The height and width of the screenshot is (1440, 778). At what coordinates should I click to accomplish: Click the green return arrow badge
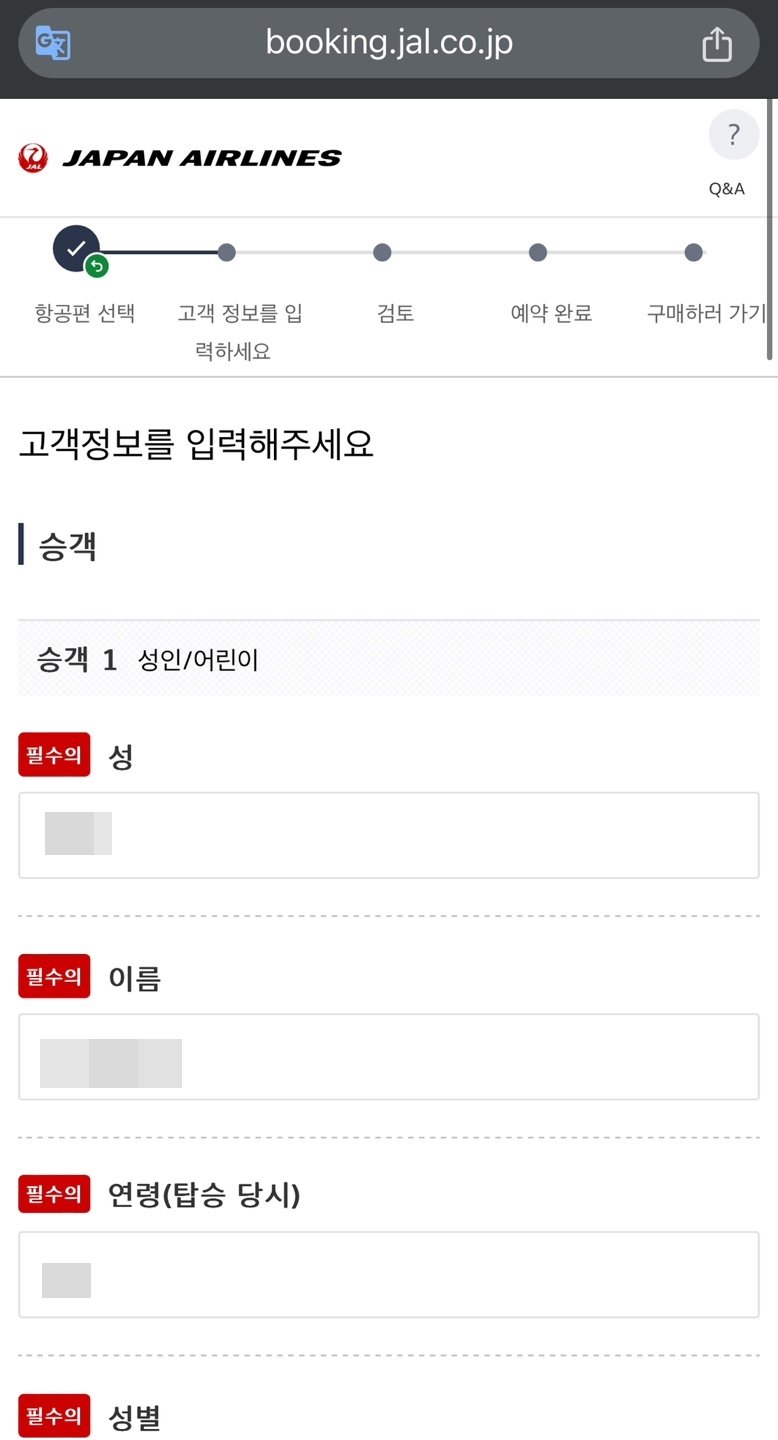(x=97, y=266)
